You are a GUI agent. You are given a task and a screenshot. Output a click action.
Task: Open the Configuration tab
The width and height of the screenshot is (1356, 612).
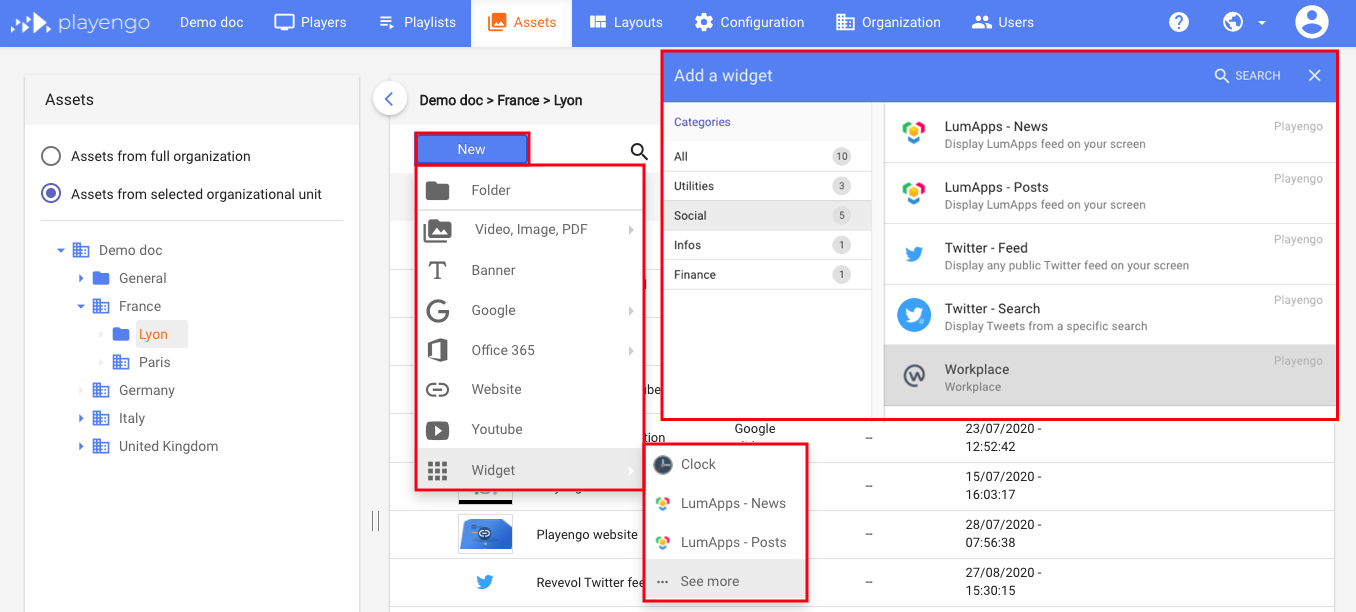tap(749, 22)
